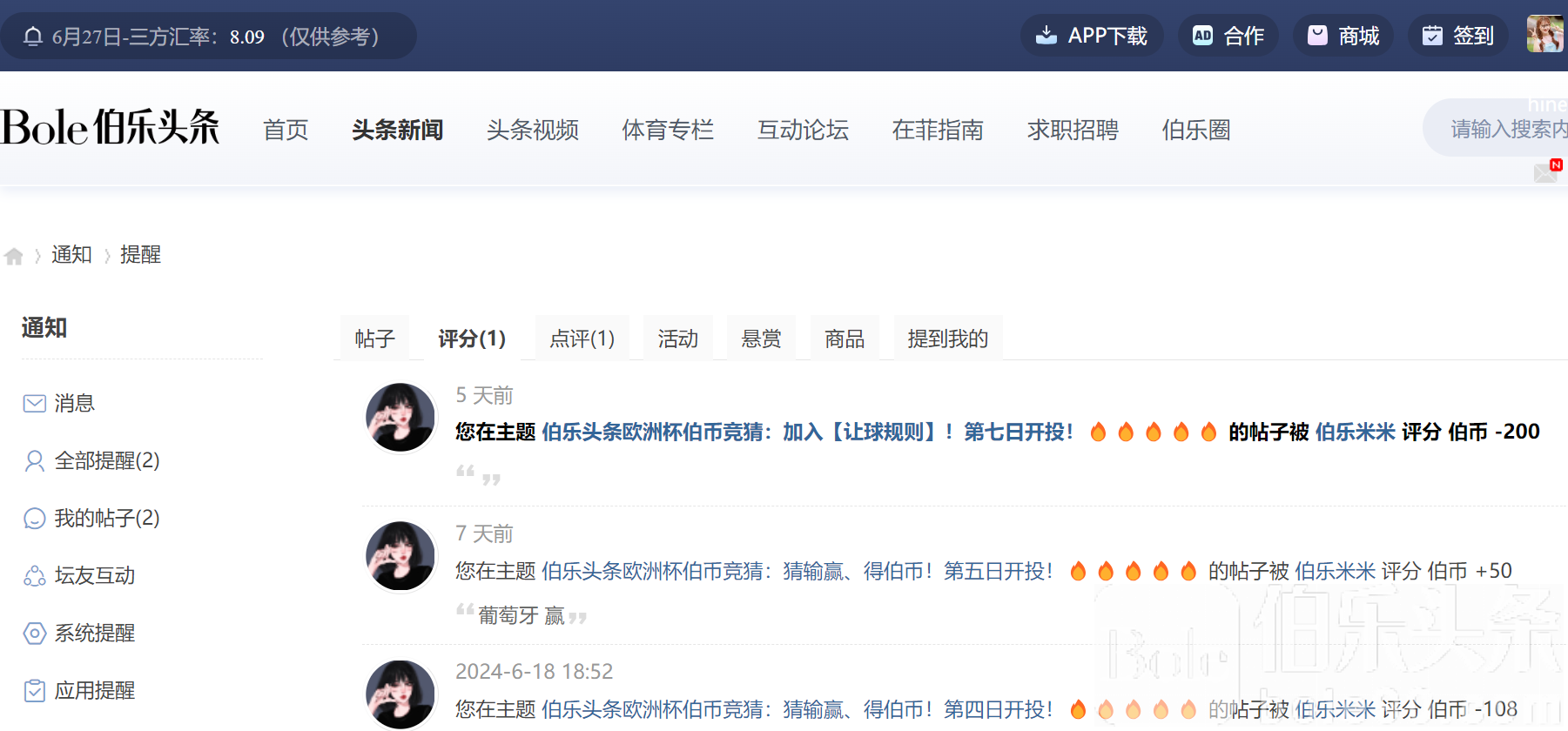Click 伯乐米米 in the 7 天前 notification
Viewport: 1568px width, 731px height.
[1336, 571]
